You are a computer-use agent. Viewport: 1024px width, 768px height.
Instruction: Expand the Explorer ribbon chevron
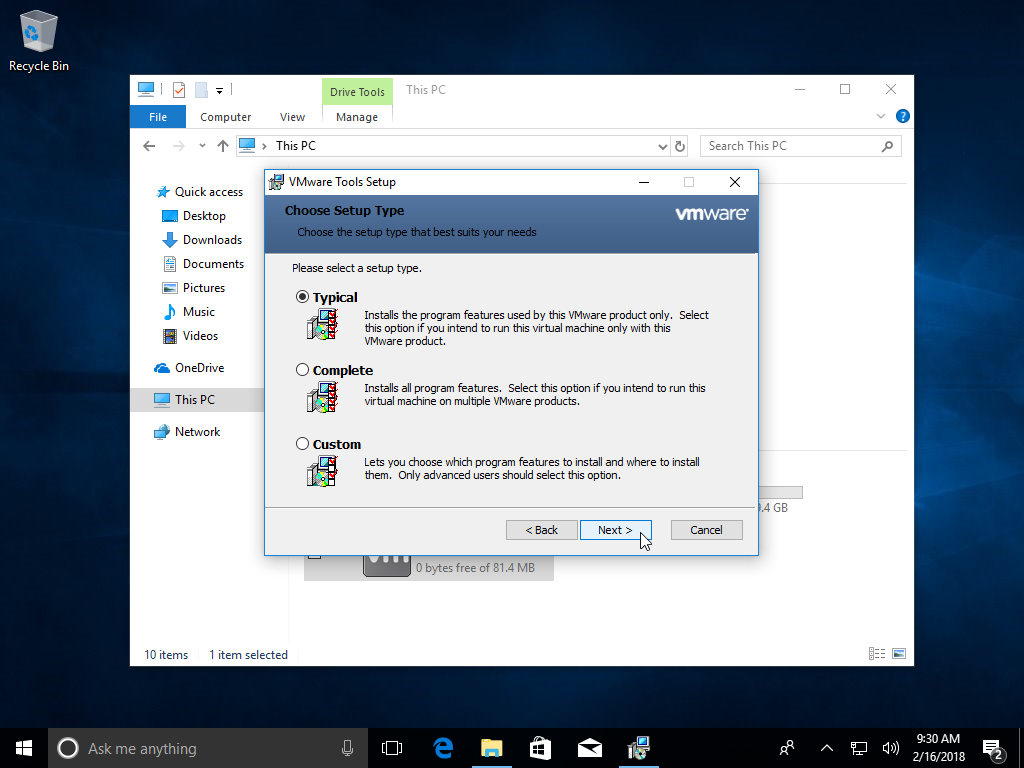[881, 117]
